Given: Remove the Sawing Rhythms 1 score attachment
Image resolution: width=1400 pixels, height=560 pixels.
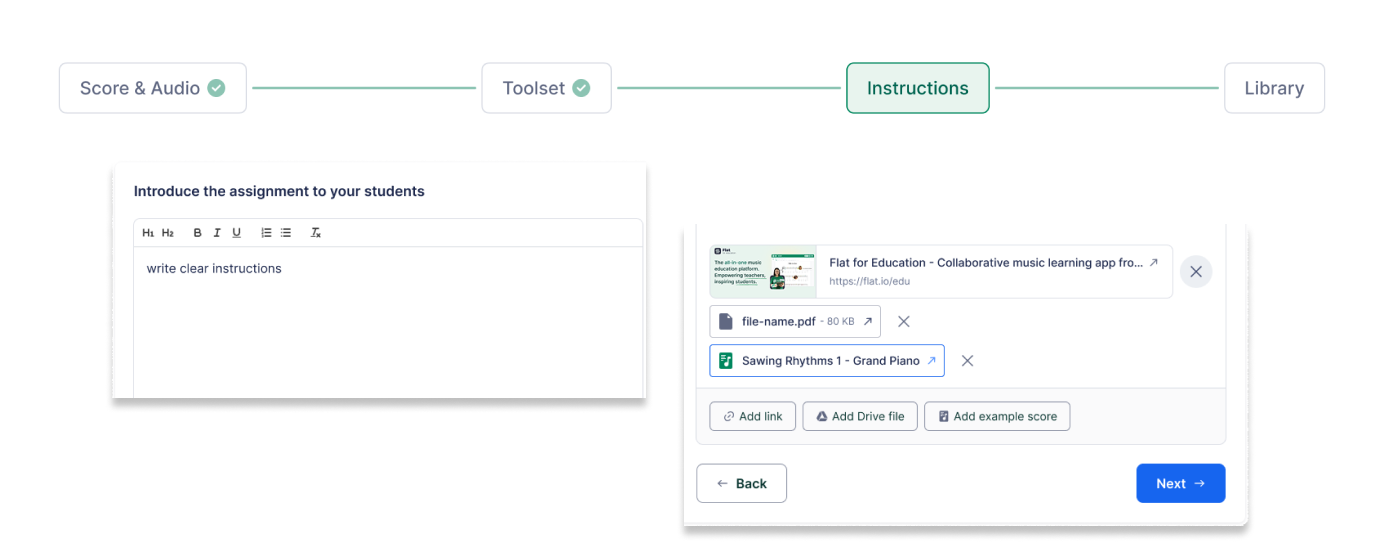Looking at the screenshot, I should pyautogui.click(x=967, y=361).
